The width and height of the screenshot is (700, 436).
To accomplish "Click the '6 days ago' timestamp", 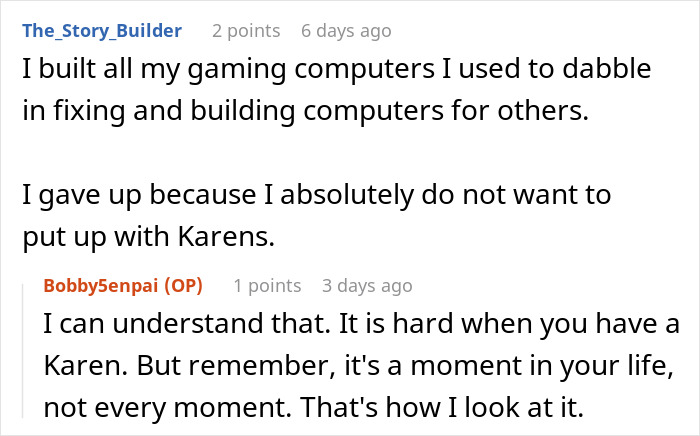I will (346, 31).
